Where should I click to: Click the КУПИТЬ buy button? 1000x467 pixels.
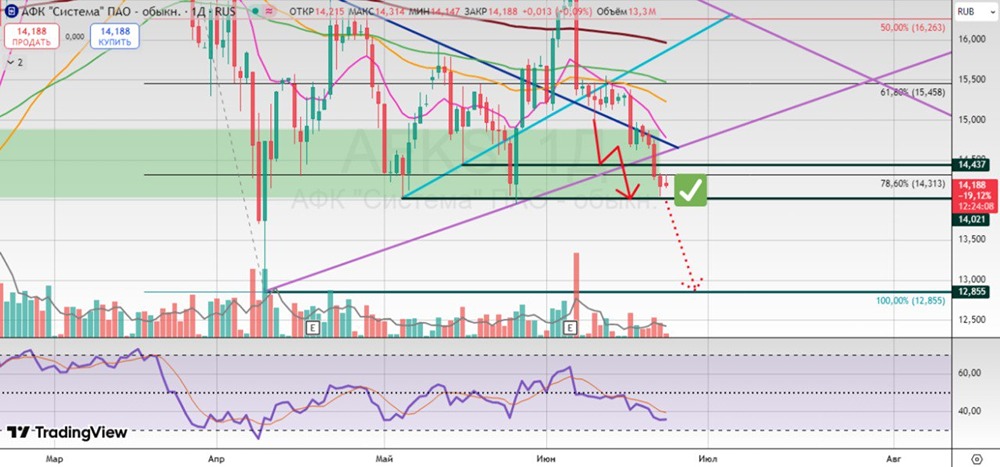pyautogui.click(x=115, y=36)
